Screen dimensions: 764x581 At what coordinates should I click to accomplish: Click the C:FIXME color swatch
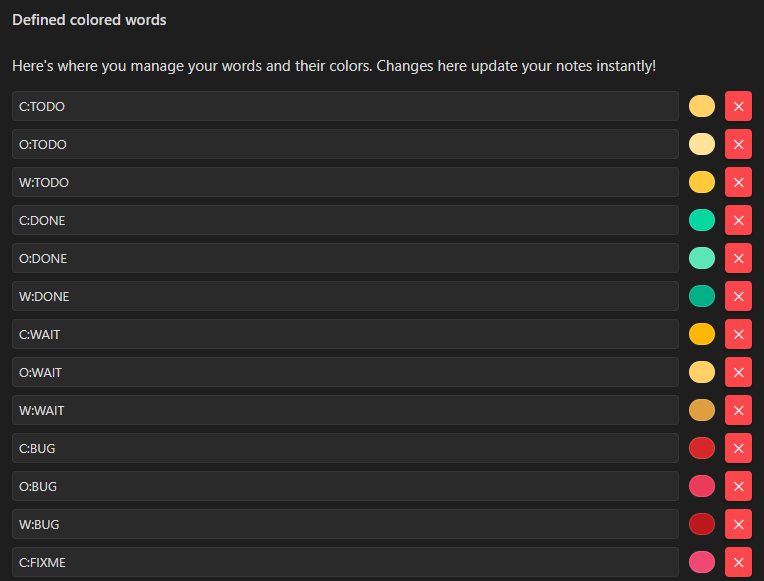pyautogui.click(x=702, y=562)
